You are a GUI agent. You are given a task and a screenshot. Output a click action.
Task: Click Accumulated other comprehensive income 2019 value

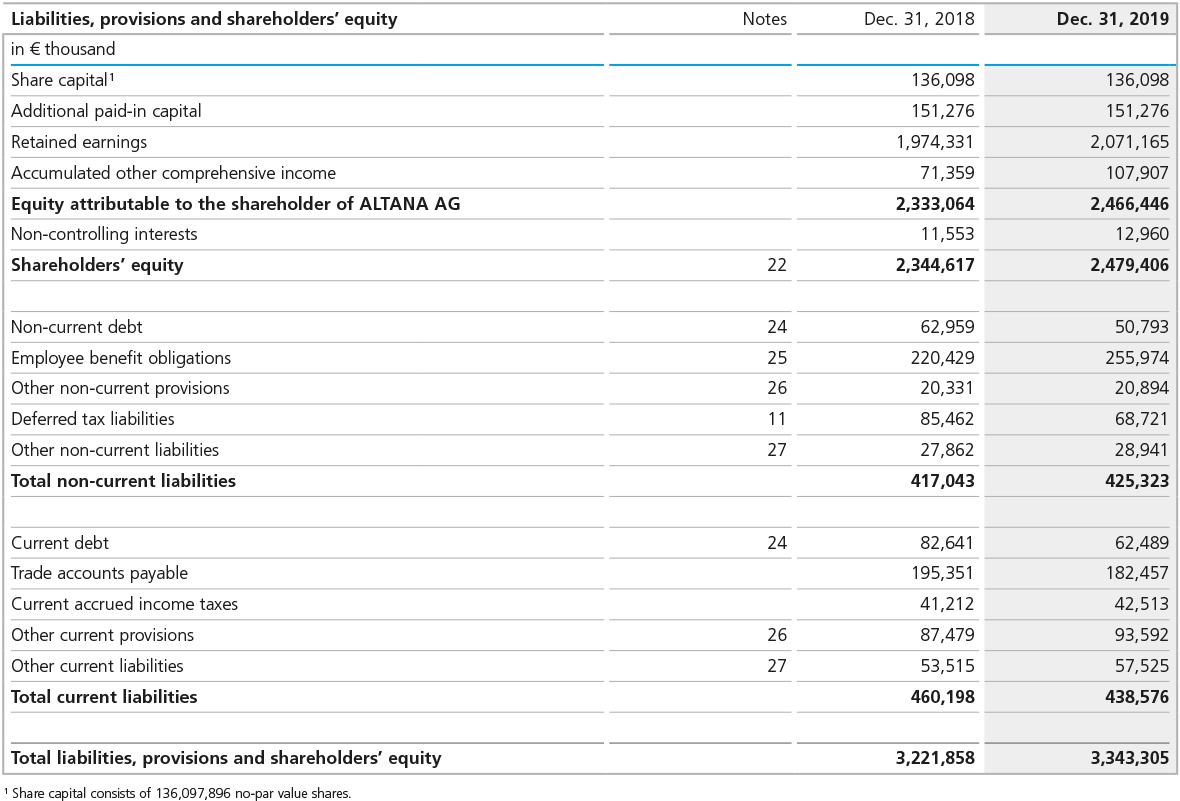(1135, 173)
